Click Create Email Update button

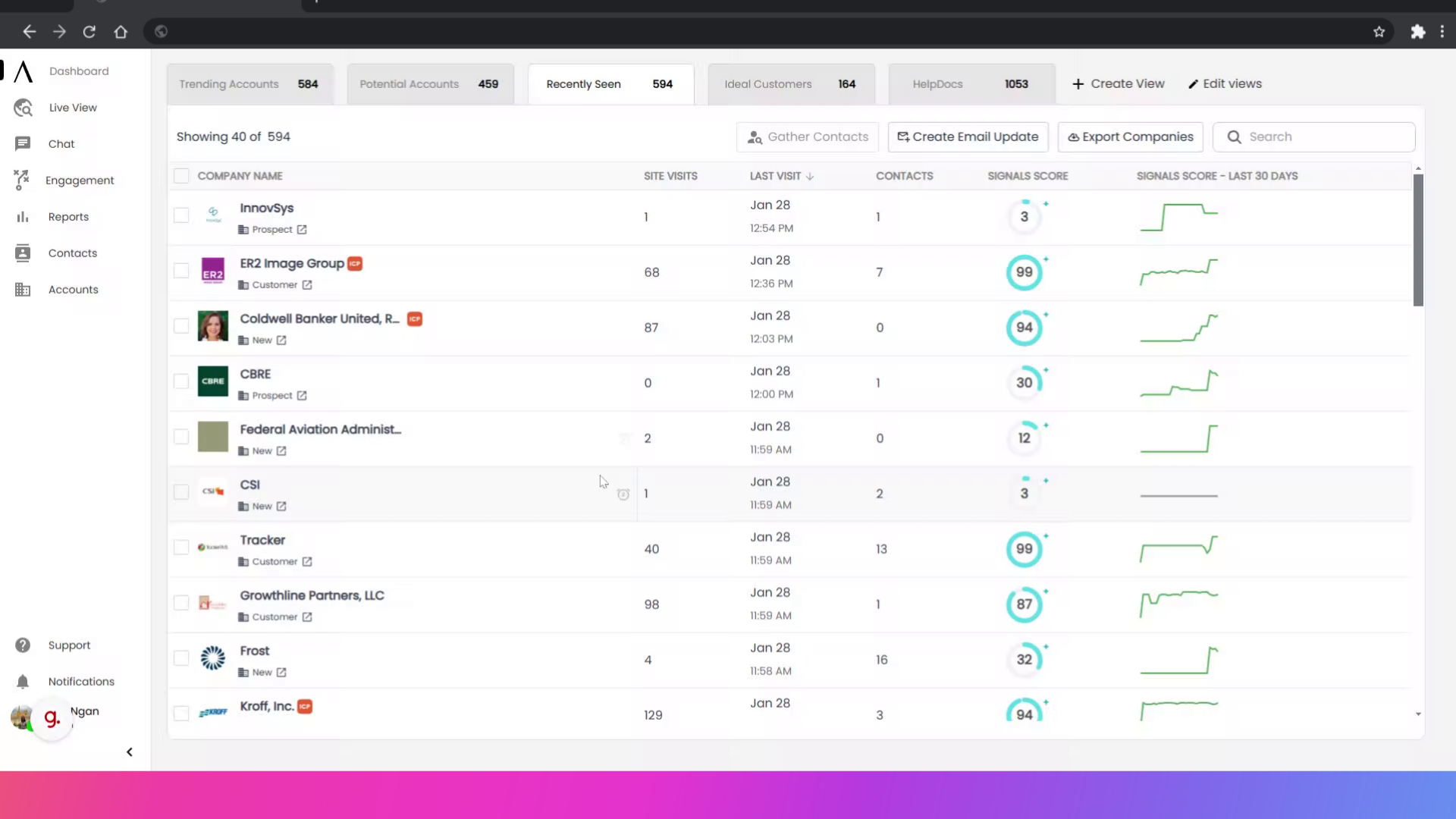968,137
